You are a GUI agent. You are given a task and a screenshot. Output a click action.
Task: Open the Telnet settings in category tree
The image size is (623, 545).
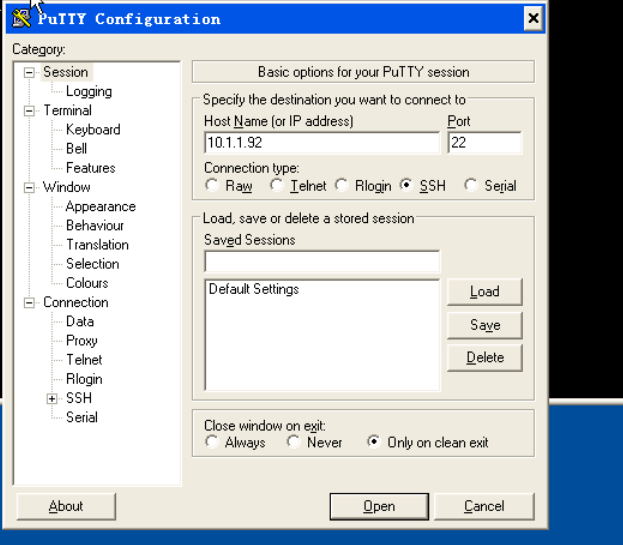[84, 359]
